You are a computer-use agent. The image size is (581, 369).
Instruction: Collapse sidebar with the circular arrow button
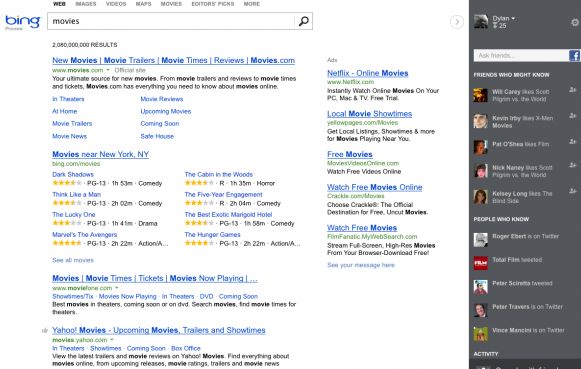[457, 22]
